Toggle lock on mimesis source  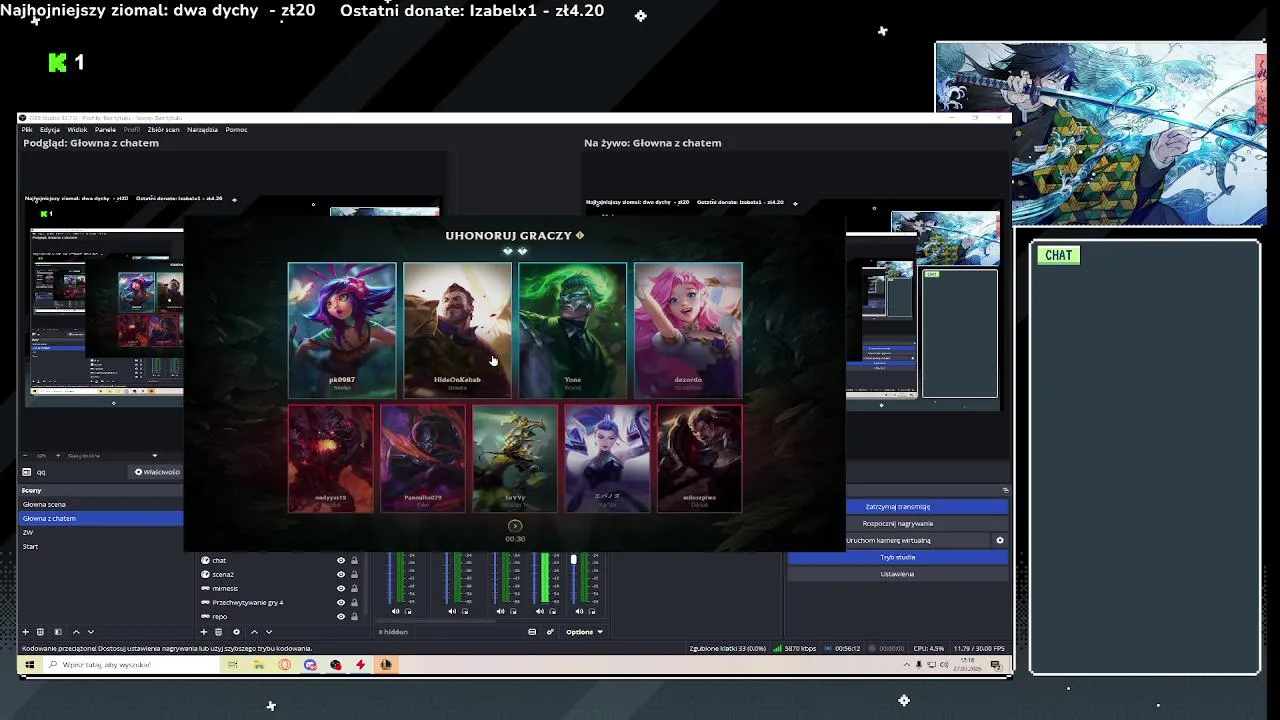pos(354,589)
